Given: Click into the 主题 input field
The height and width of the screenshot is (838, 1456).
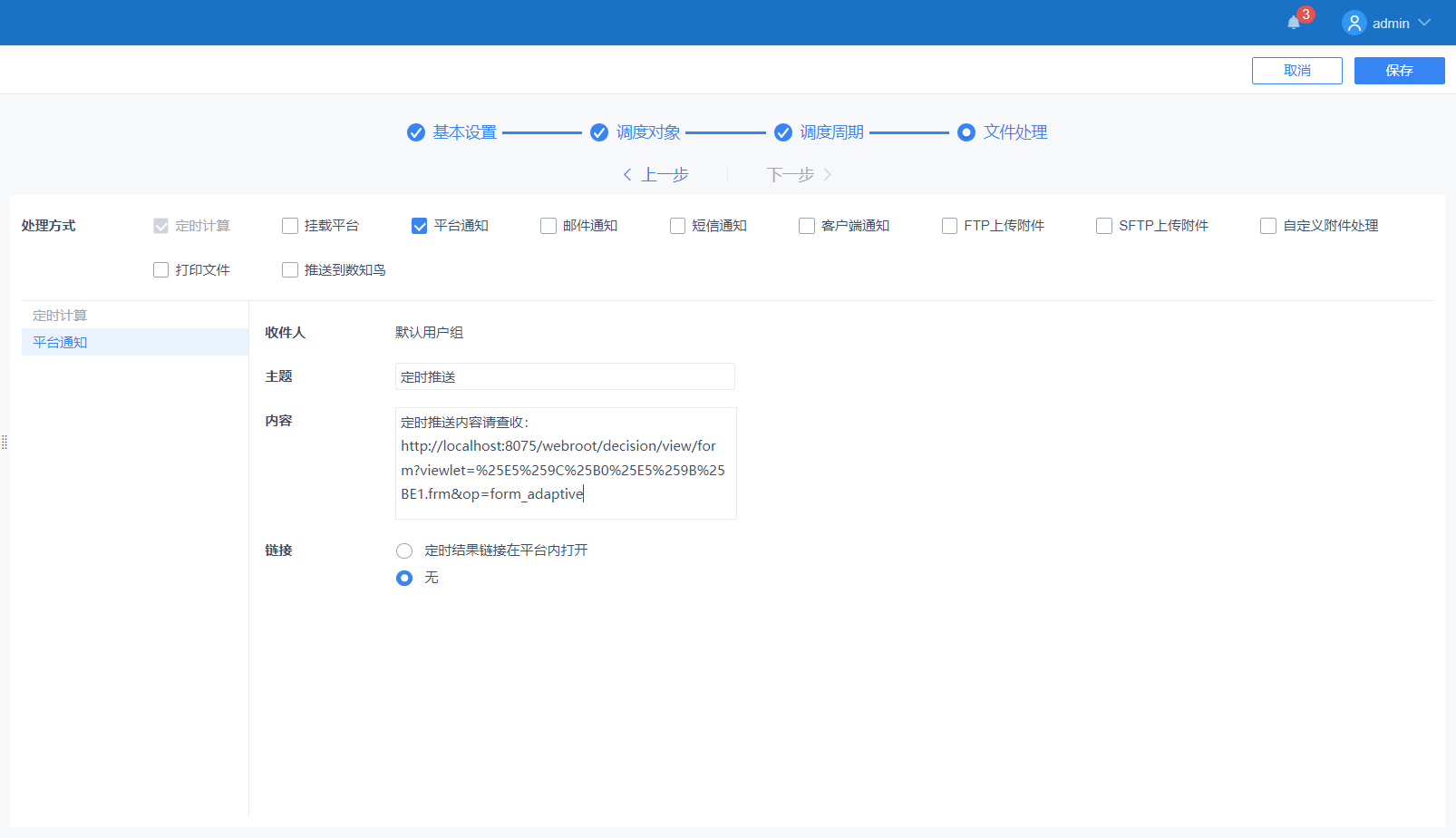Looking at the screenshot, I should coord(565,376).
